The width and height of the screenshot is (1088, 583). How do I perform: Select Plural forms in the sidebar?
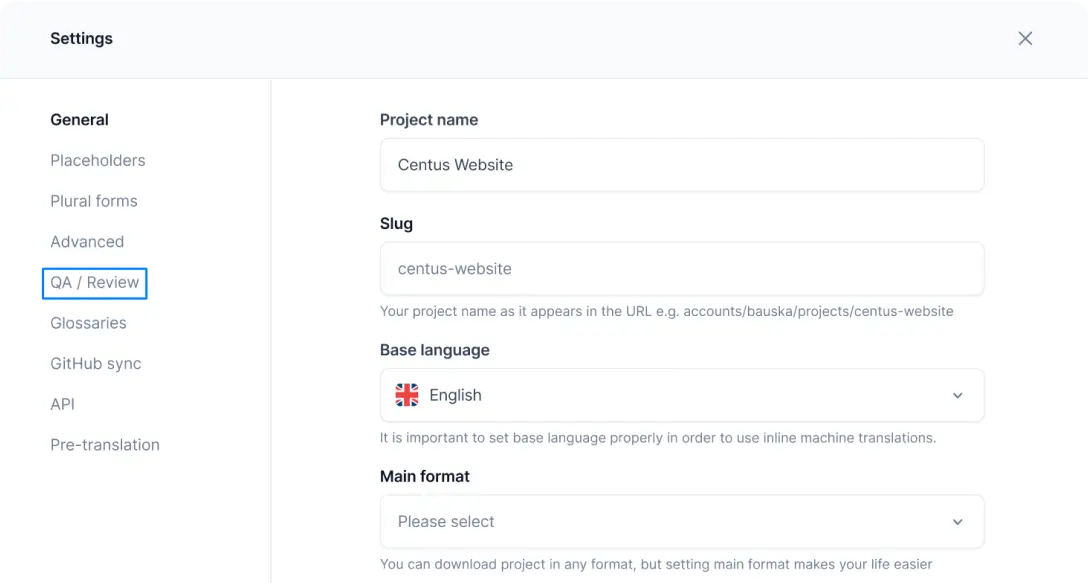pos(94,201)
